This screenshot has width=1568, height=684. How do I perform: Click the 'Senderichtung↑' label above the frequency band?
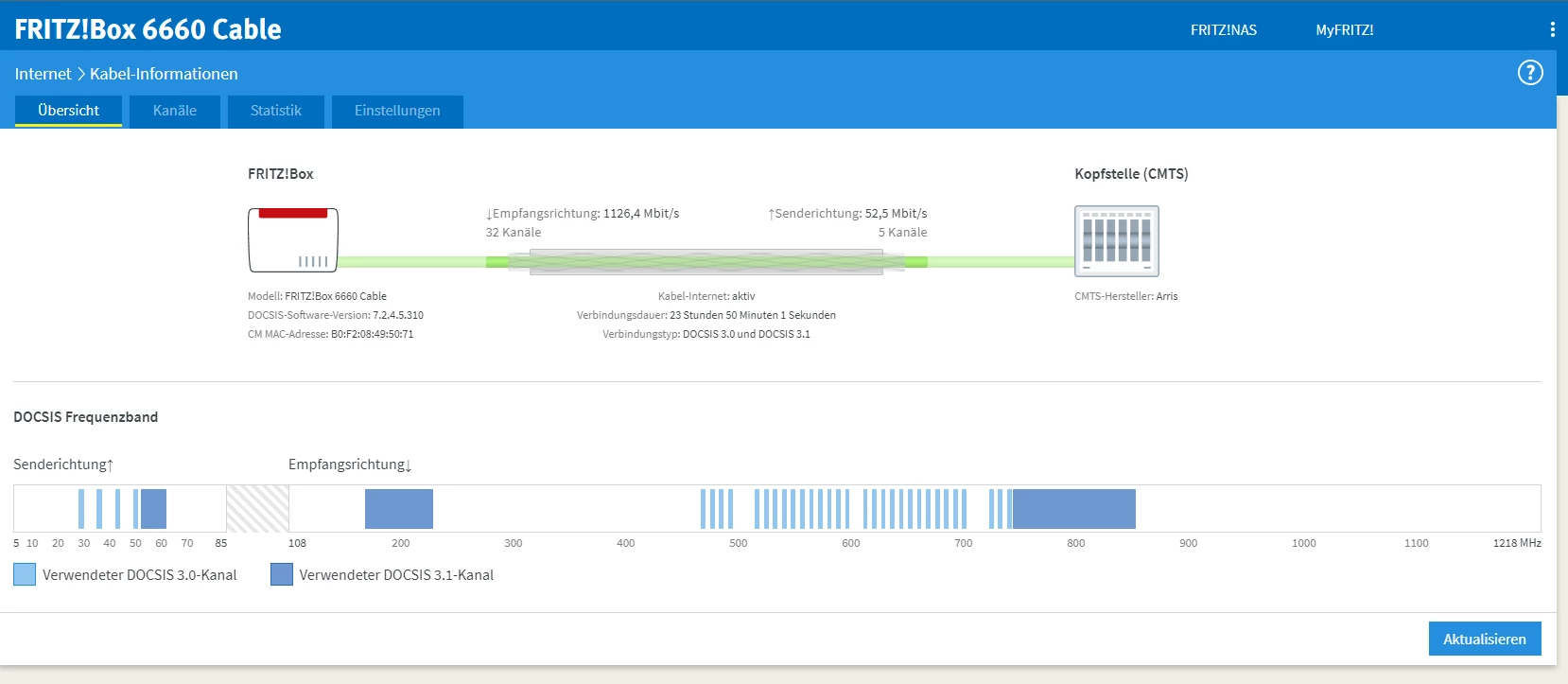click(63, 465)
